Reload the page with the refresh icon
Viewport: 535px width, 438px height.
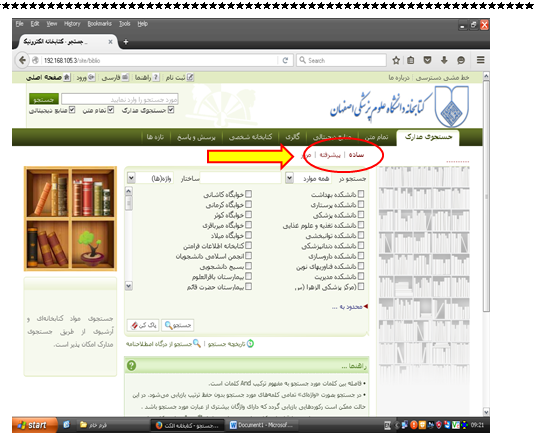285,60
